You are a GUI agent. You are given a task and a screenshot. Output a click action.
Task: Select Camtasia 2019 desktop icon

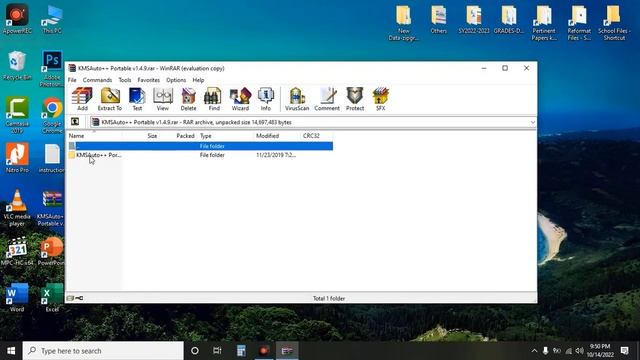click(17, 115)
